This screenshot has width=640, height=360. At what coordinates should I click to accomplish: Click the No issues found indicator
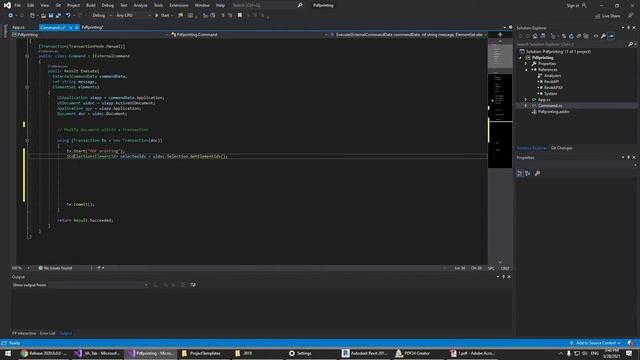point(55,268)
